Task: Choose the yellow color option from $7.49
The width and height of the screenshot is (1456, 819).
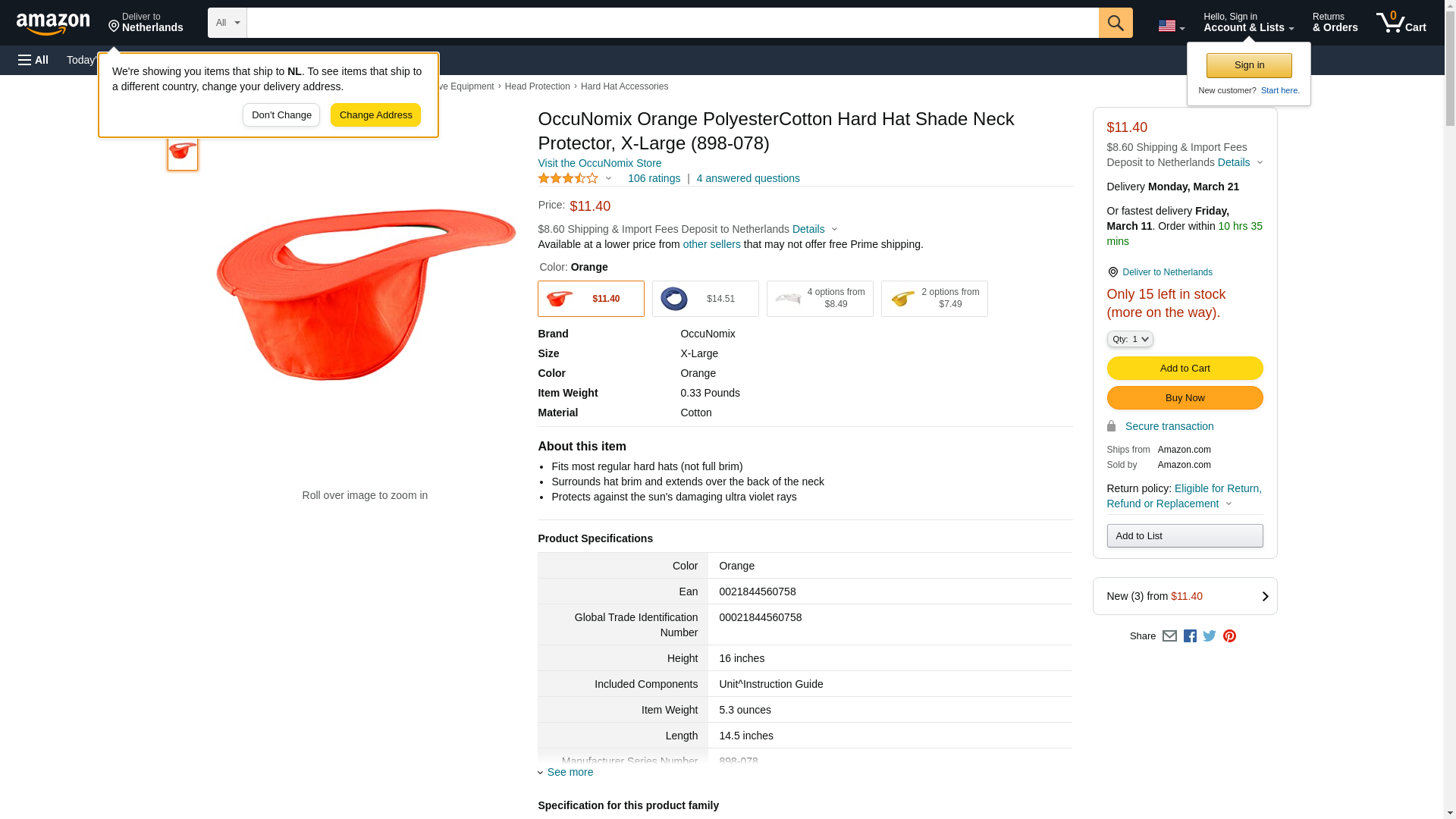Action: coord(934,299)
